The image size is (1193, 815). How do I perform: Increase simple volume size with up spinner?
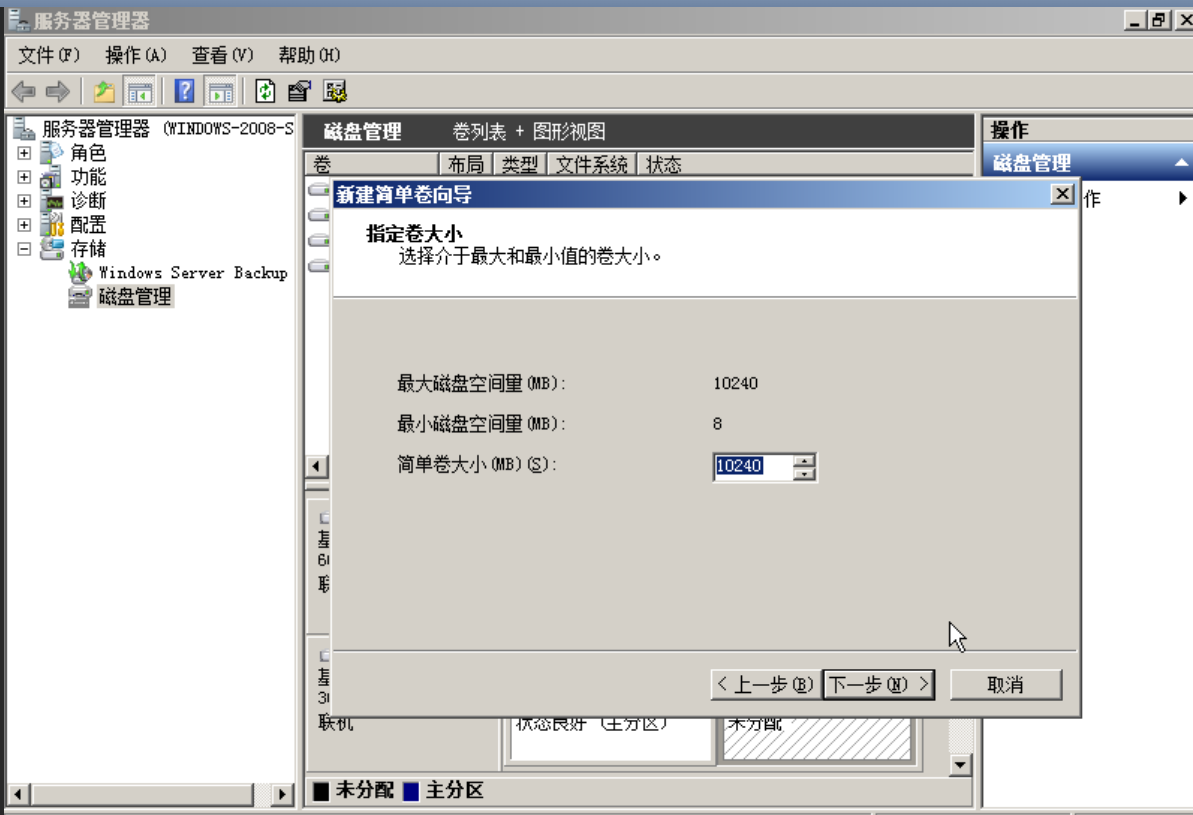(803, 460)
